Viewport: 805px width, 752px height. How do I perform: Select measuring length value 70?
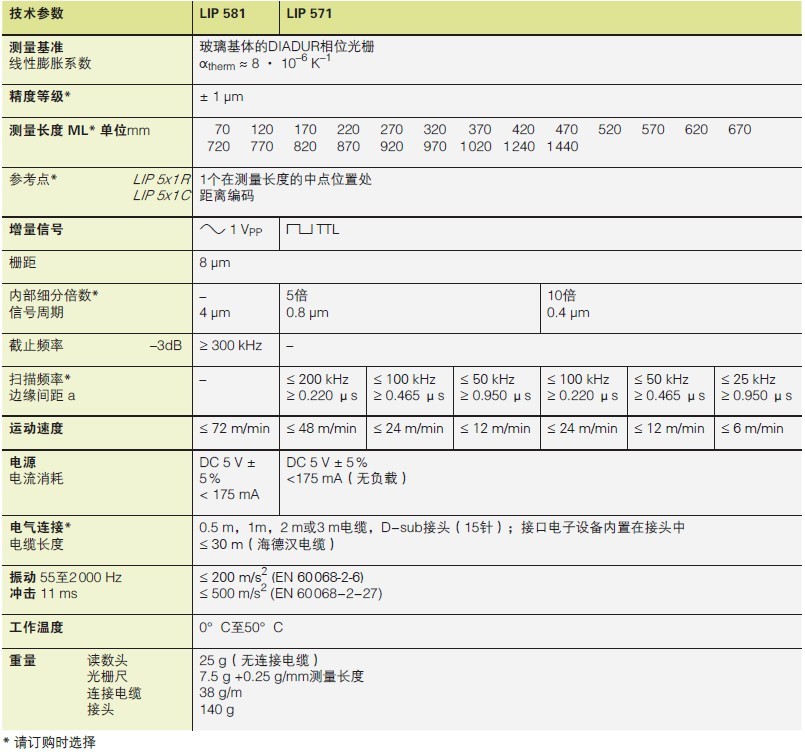(222, 129)
